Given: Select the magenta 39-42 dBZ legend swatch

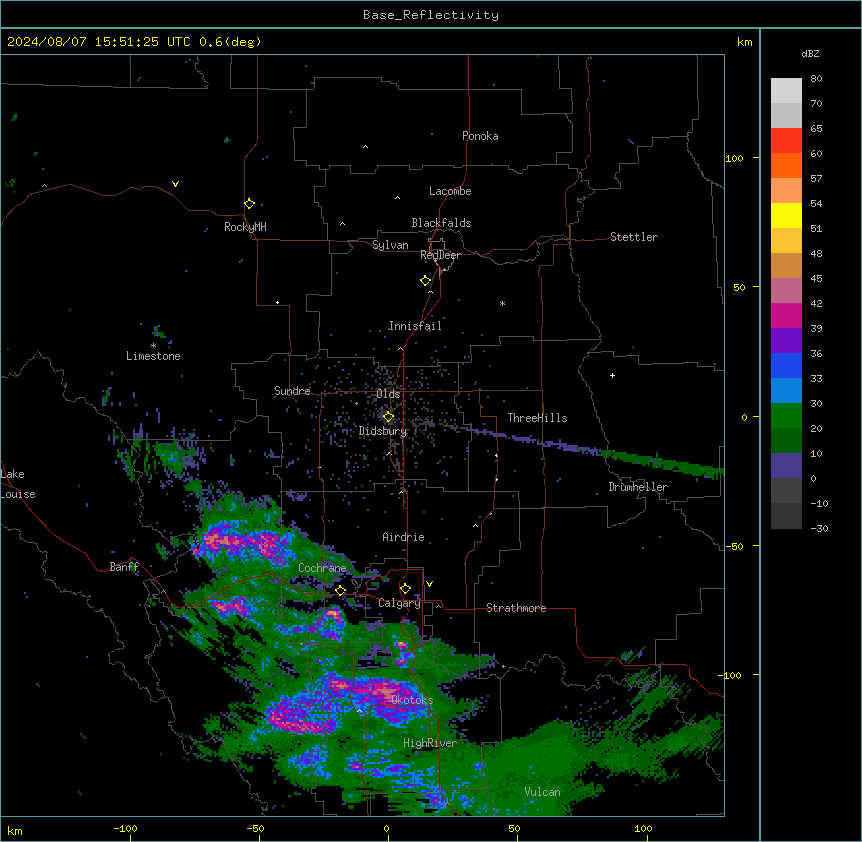Looking at the screenshot, I should pos(786,315).
